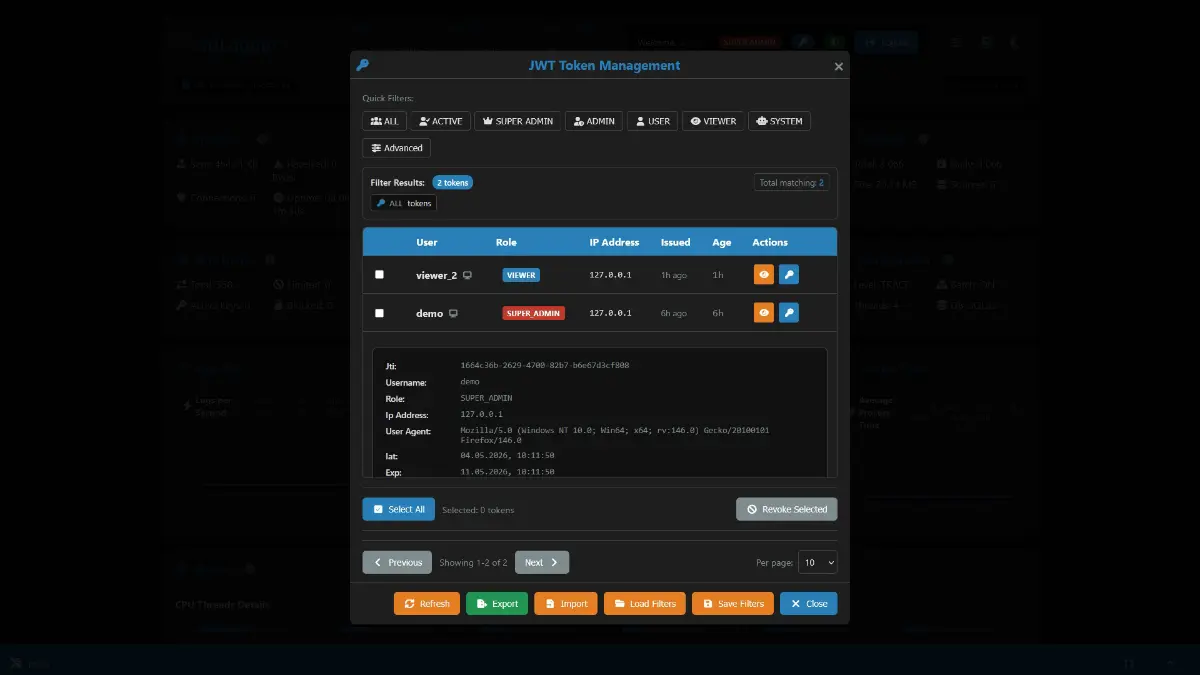Click the blue key button for viewer_2
This screenshot has width=1200, height=675.
(x=789, y=275)
